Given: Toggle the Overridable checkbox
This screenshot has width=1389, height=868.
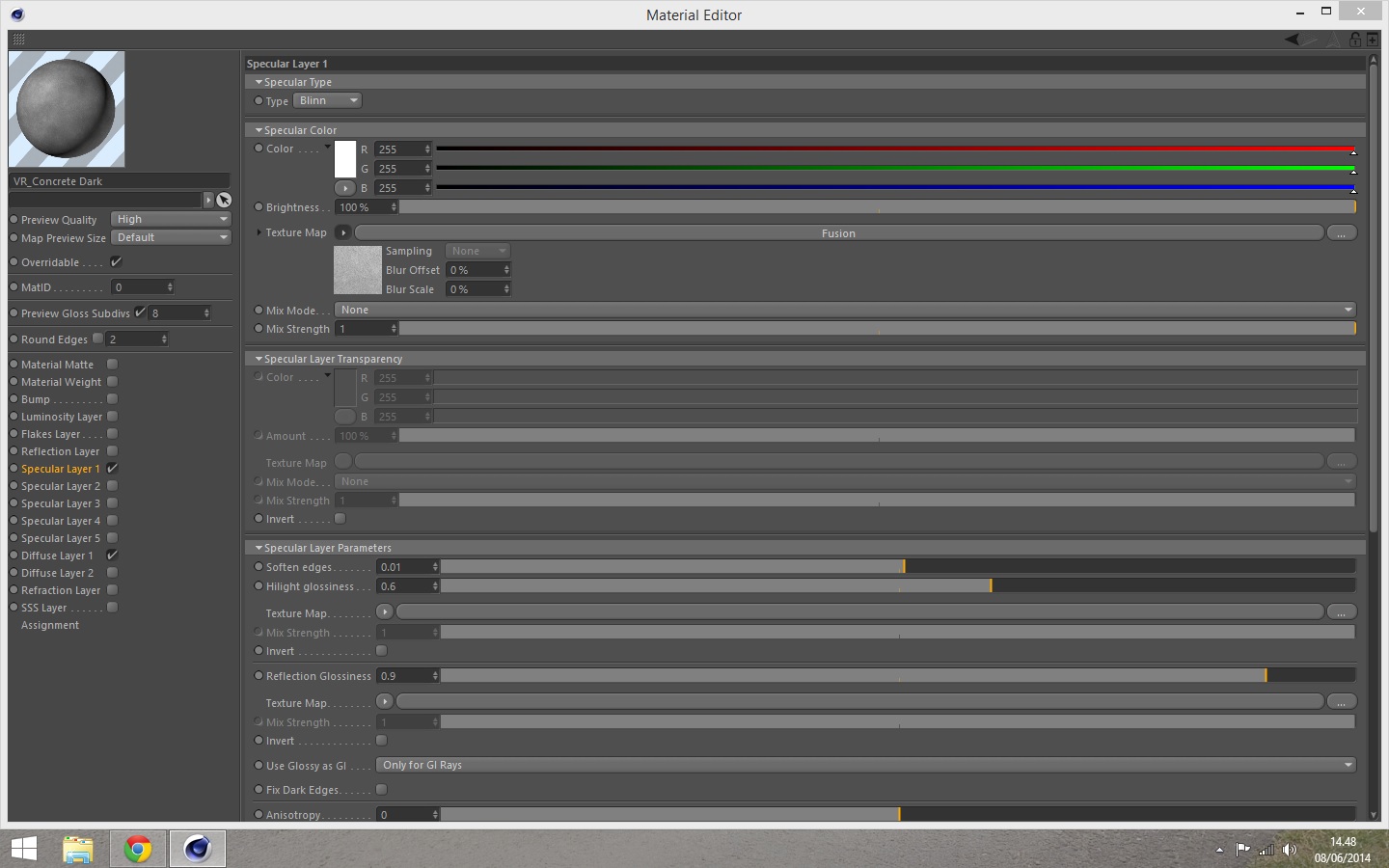Looking at the screenshot, I should click(116, 262).
